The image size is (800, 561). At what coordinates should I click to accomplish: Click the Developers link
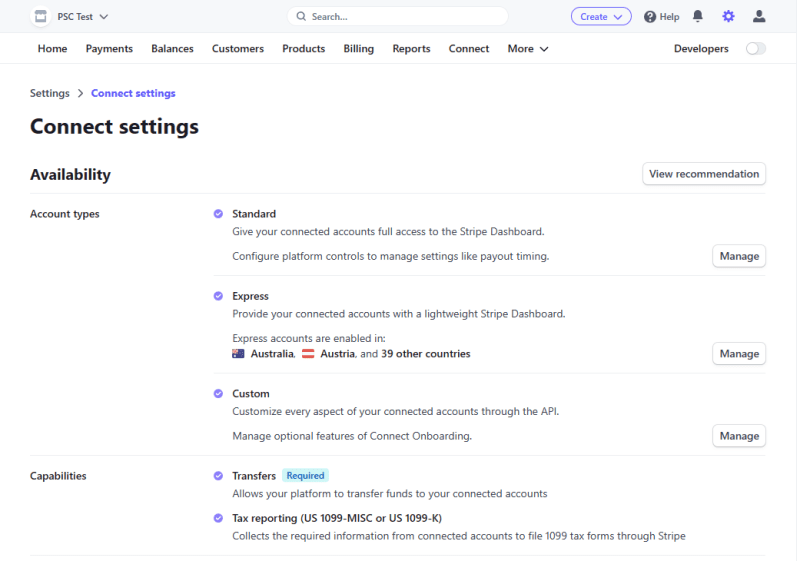(701, 49)
